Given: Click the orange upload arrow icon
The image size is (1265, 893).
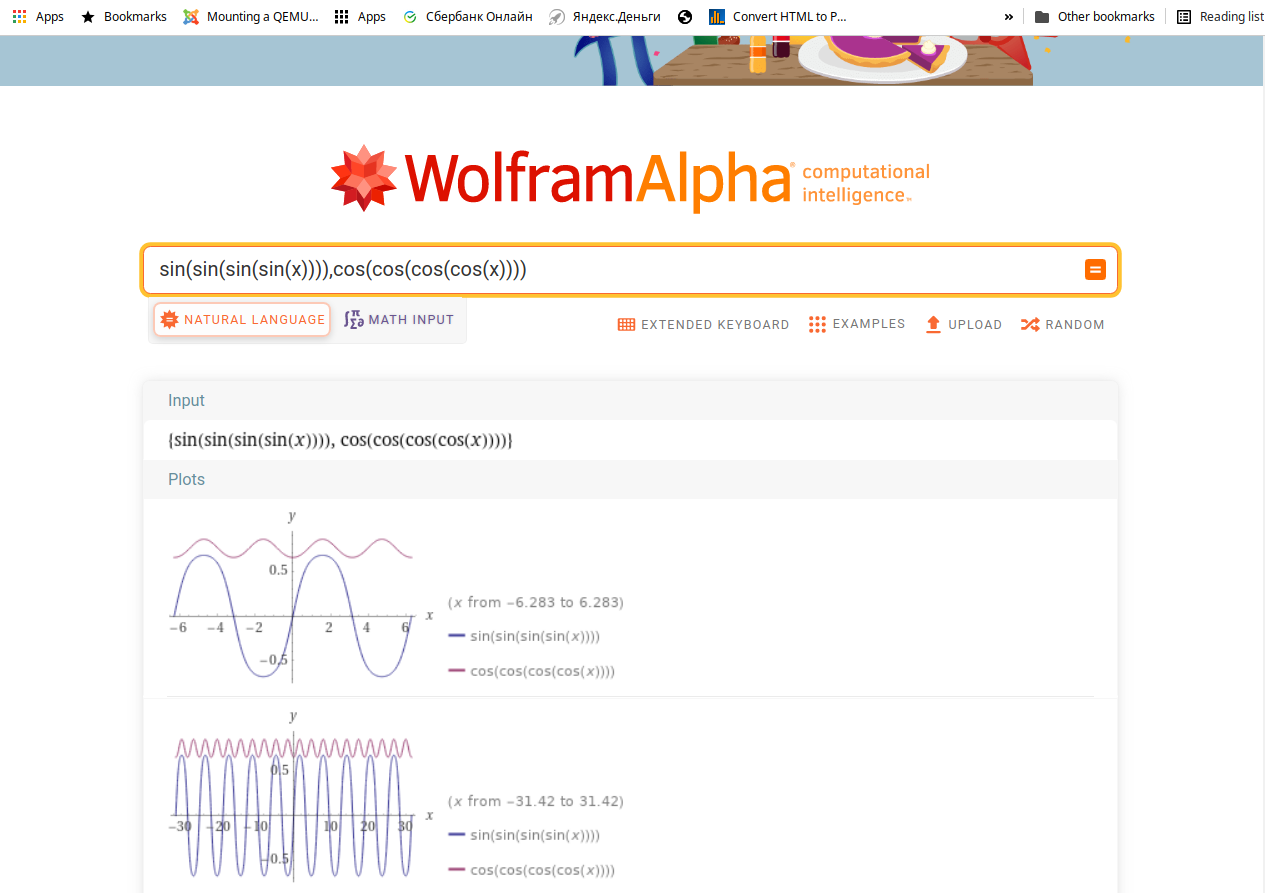Looking at the screenshot, I should pos(933,325).
